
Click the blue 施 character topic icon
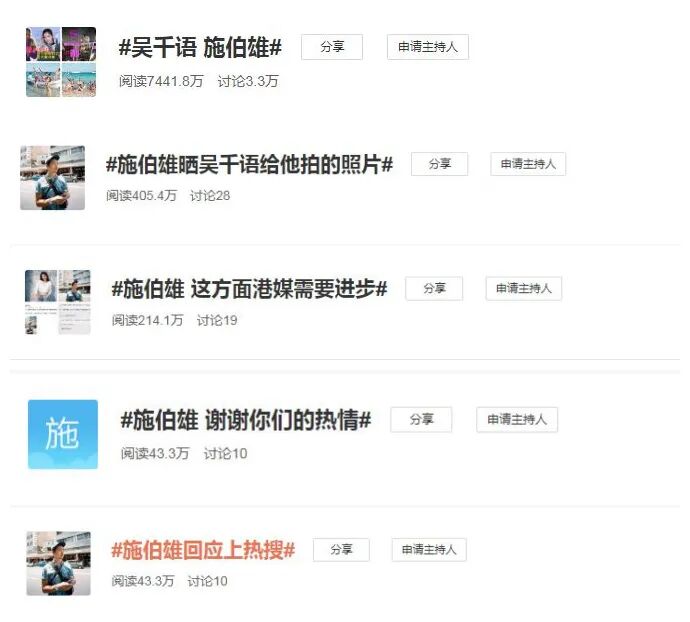coord(63,434)
